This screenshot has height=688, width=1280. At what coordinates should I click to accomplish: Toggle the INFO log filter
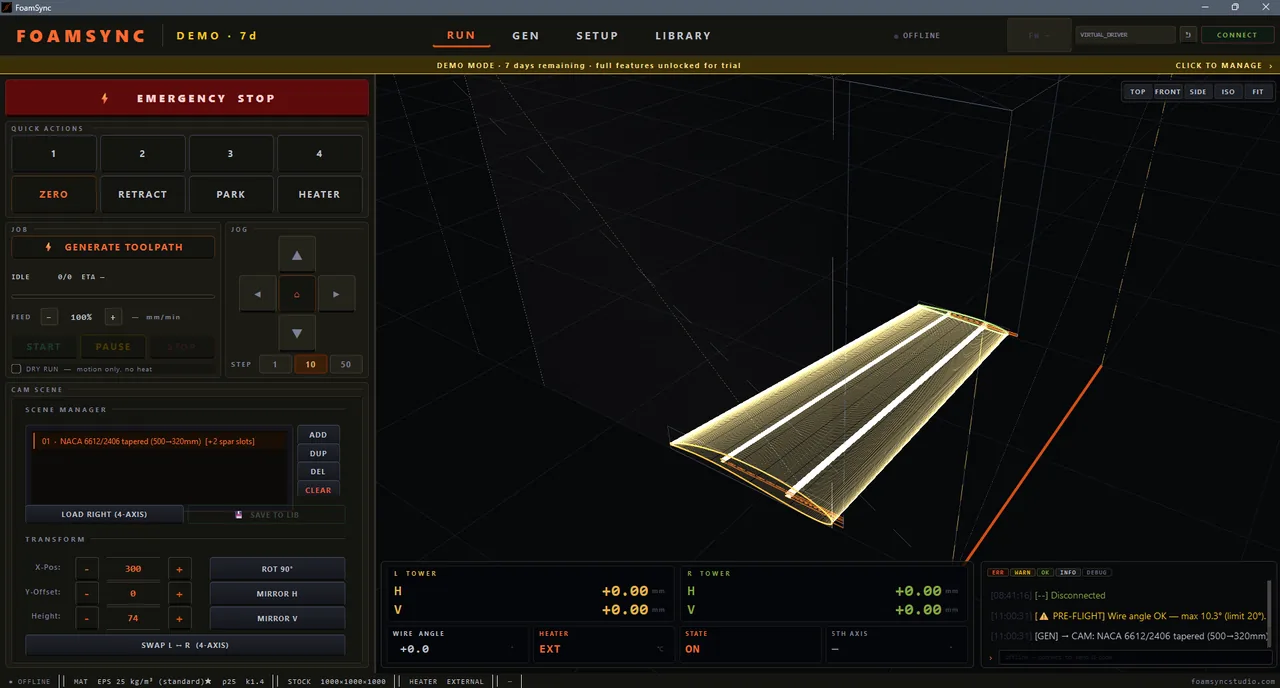pyautogui.click(x=1068, y=573)
